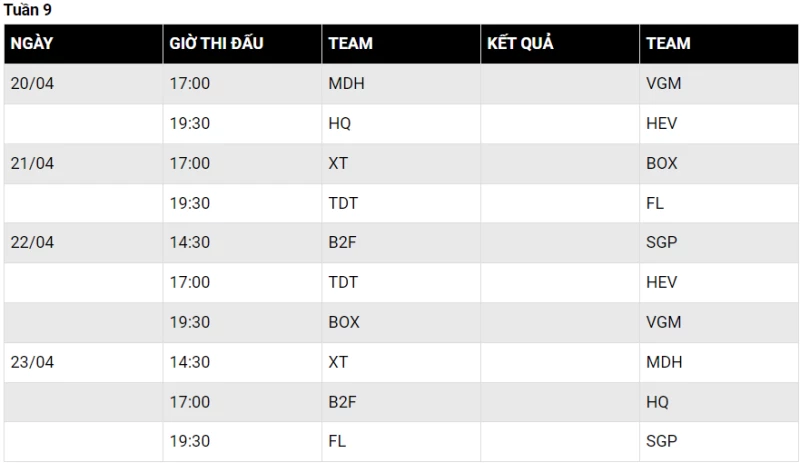
Task: Click the NGÀY column header
Action: 32,44
